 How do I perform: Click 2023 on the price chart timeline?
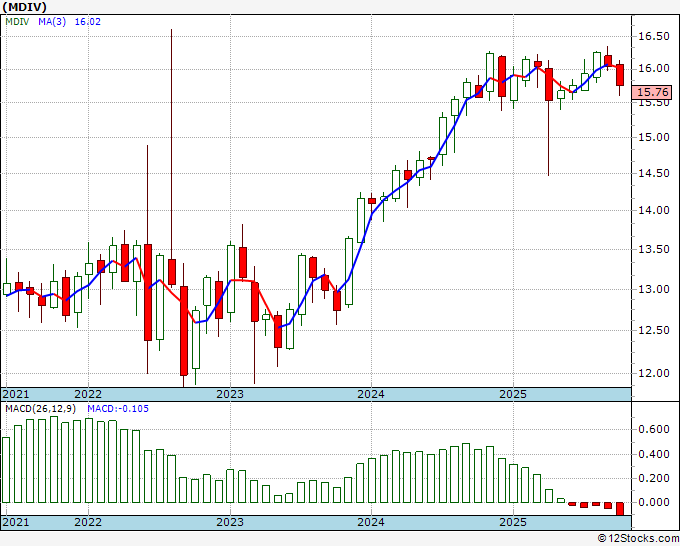point(230,394)
